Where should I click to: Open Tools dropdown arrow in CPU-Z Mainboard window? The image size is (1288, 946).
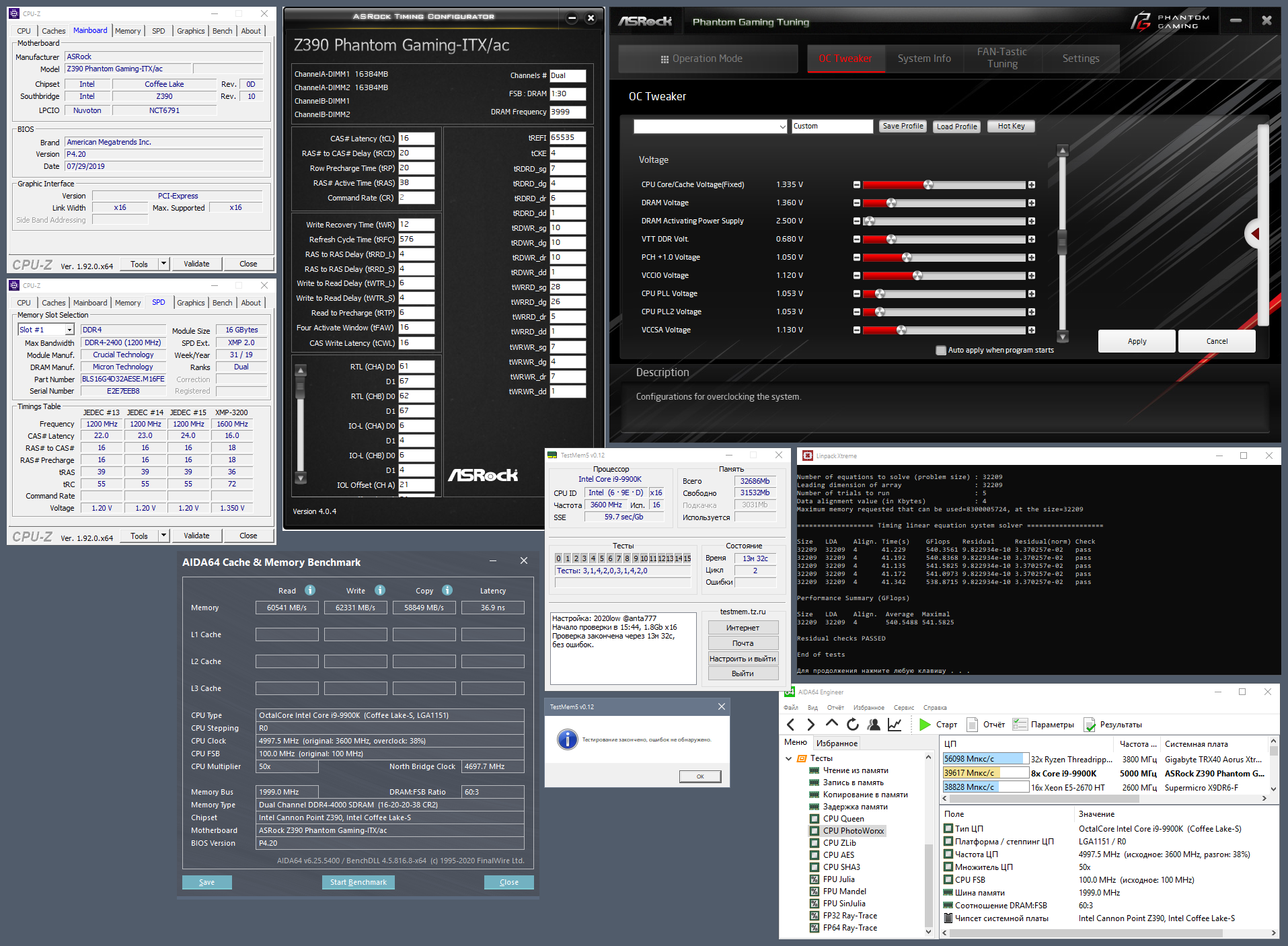pos(163,264)
